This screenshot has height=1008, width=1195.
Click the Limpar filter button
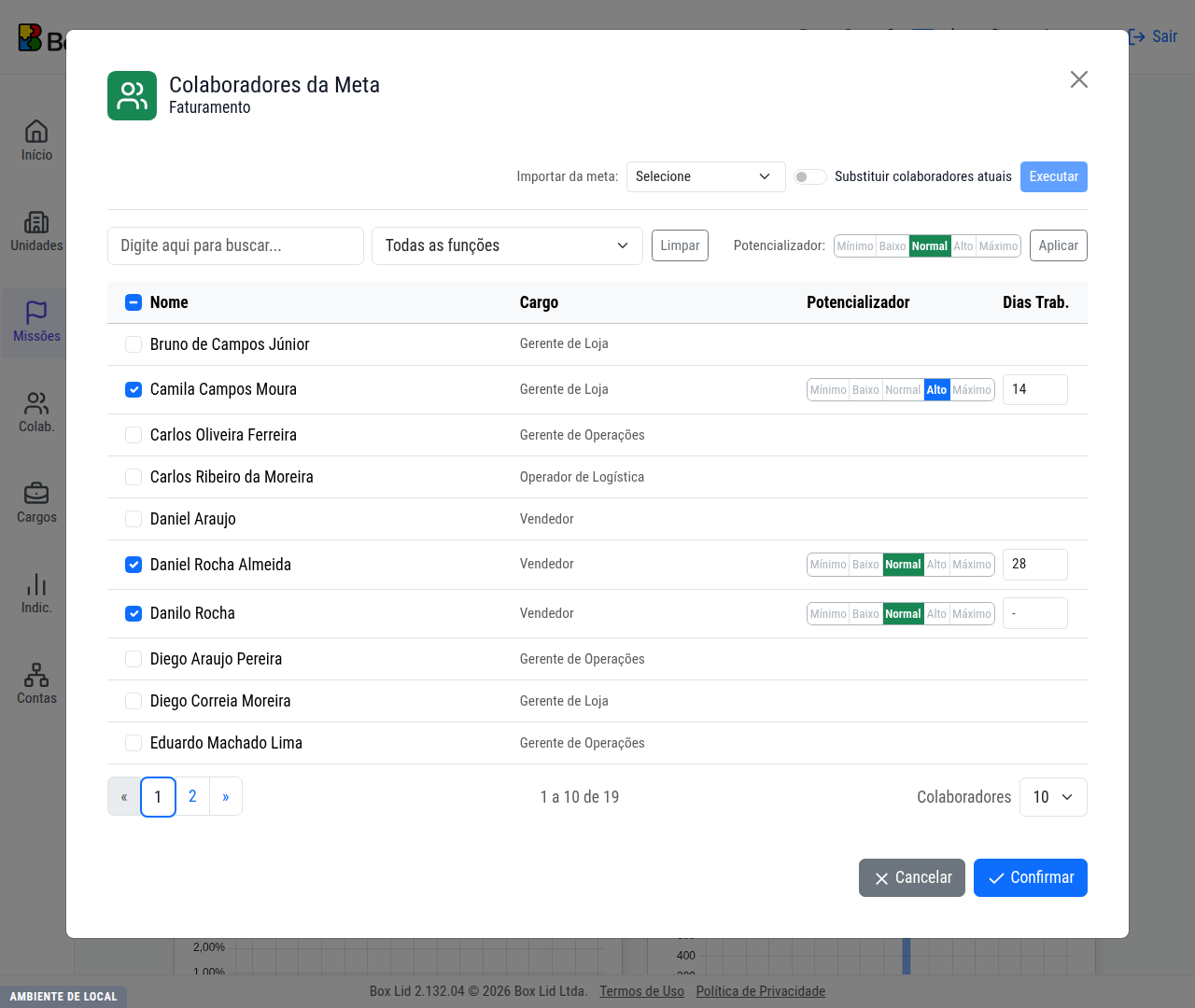click(x=680, y=245)
